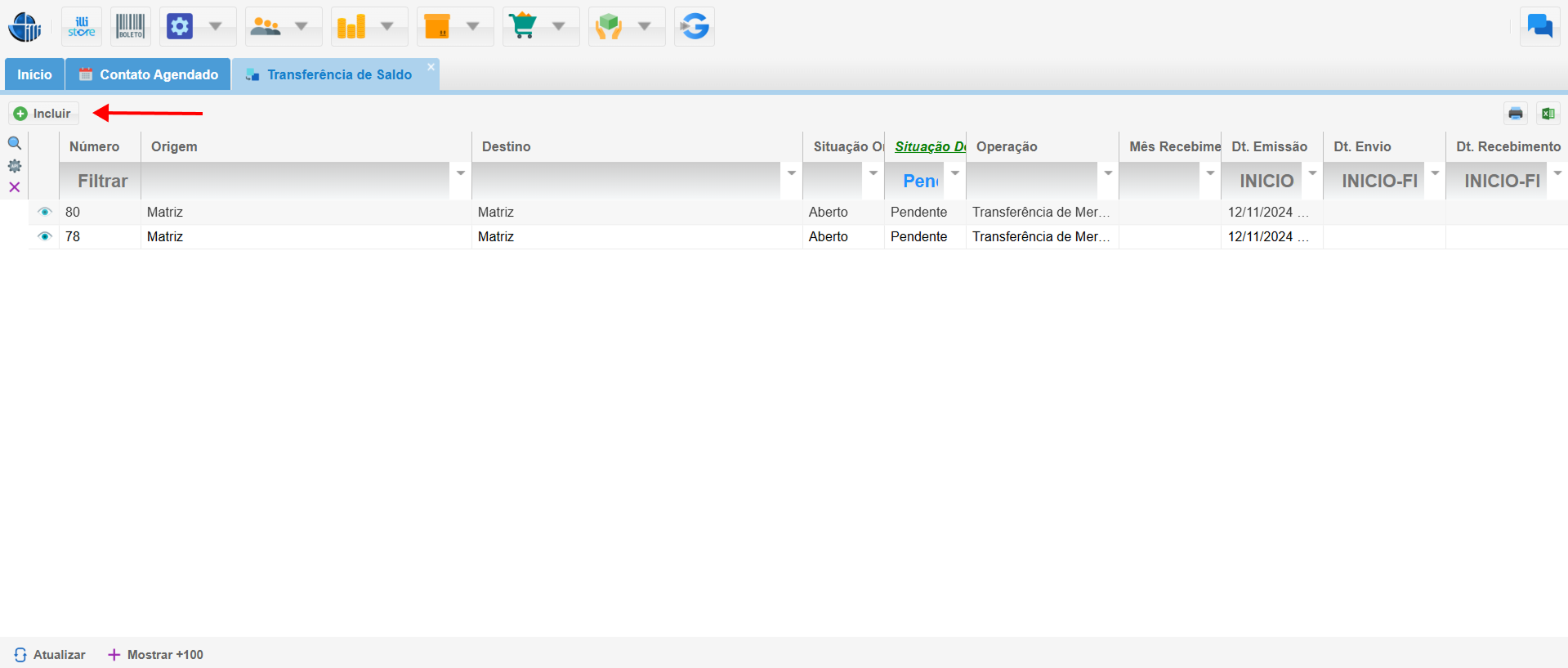The width and height of the screenshot is (1568, 668).
Task: Click the blue settings gear icon
Action: (180, 27)
